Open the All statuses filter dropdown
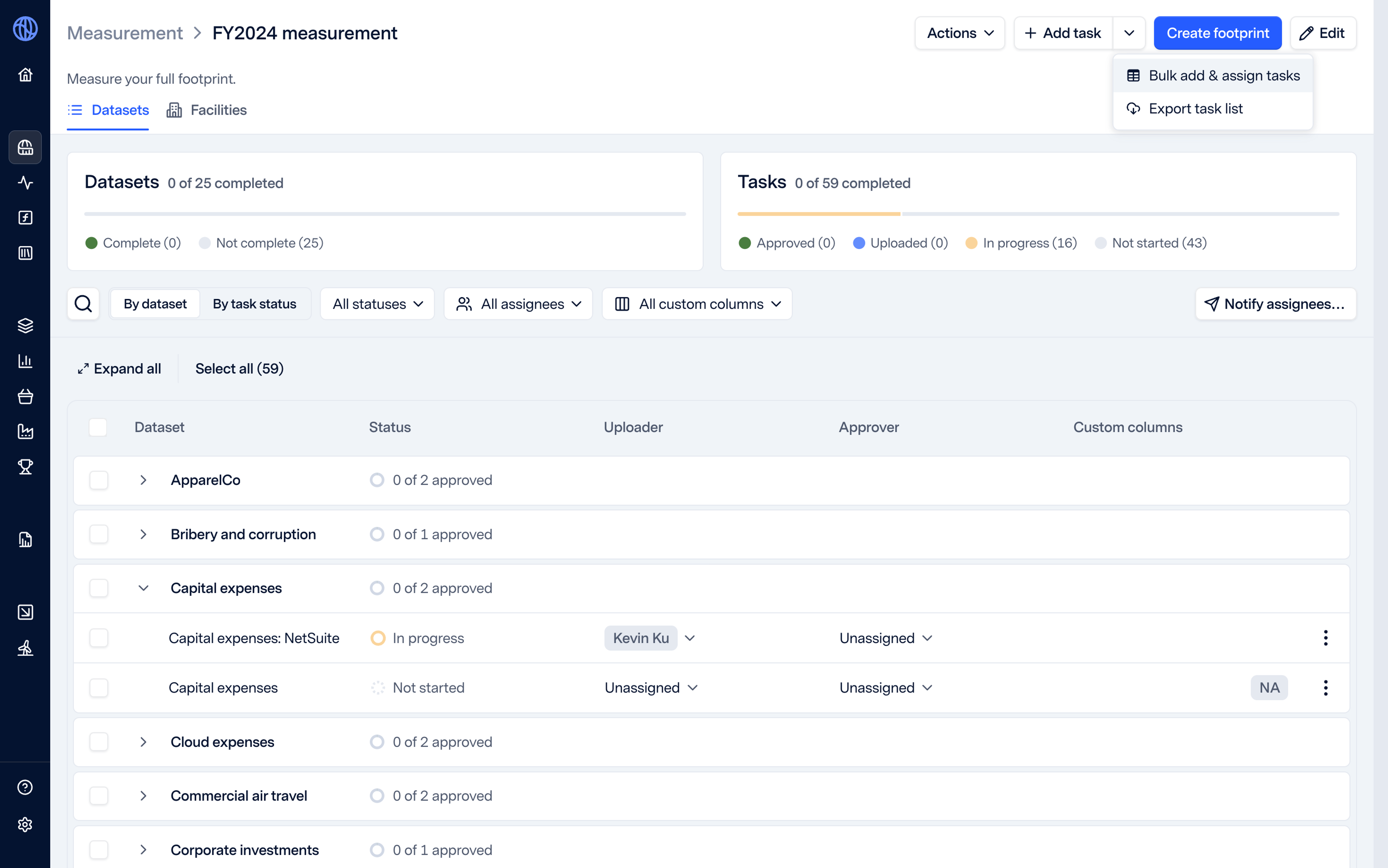 coord(377,304)
